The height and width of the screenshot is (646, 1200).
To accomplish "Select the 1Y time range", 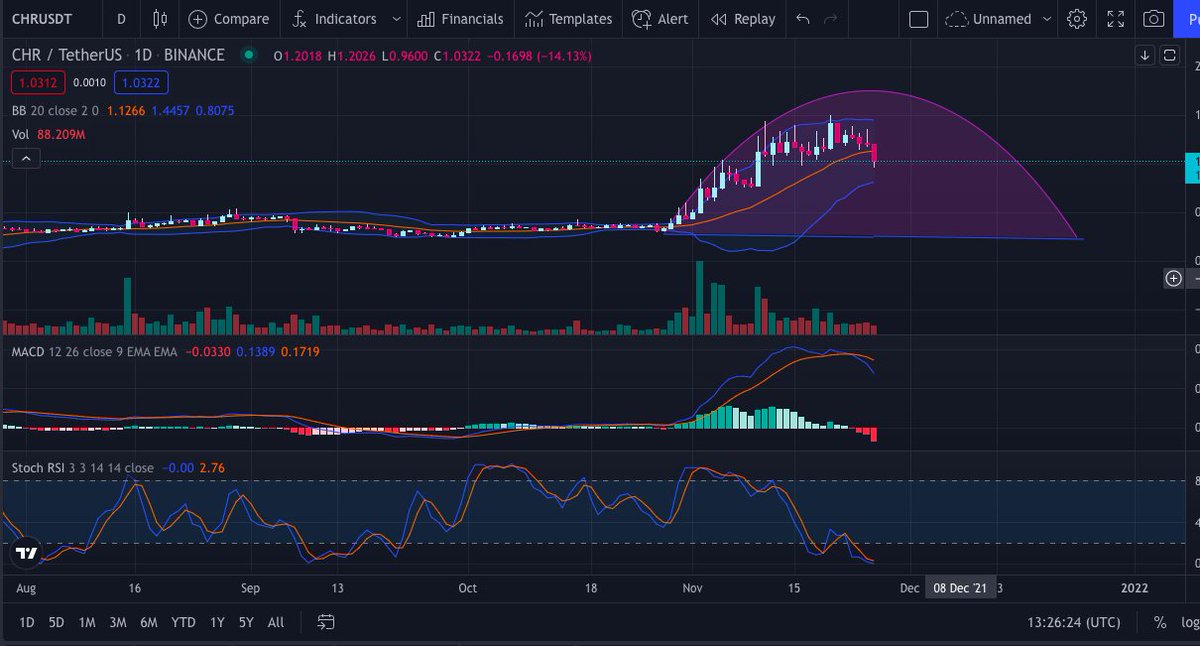I will click(217, 622).
